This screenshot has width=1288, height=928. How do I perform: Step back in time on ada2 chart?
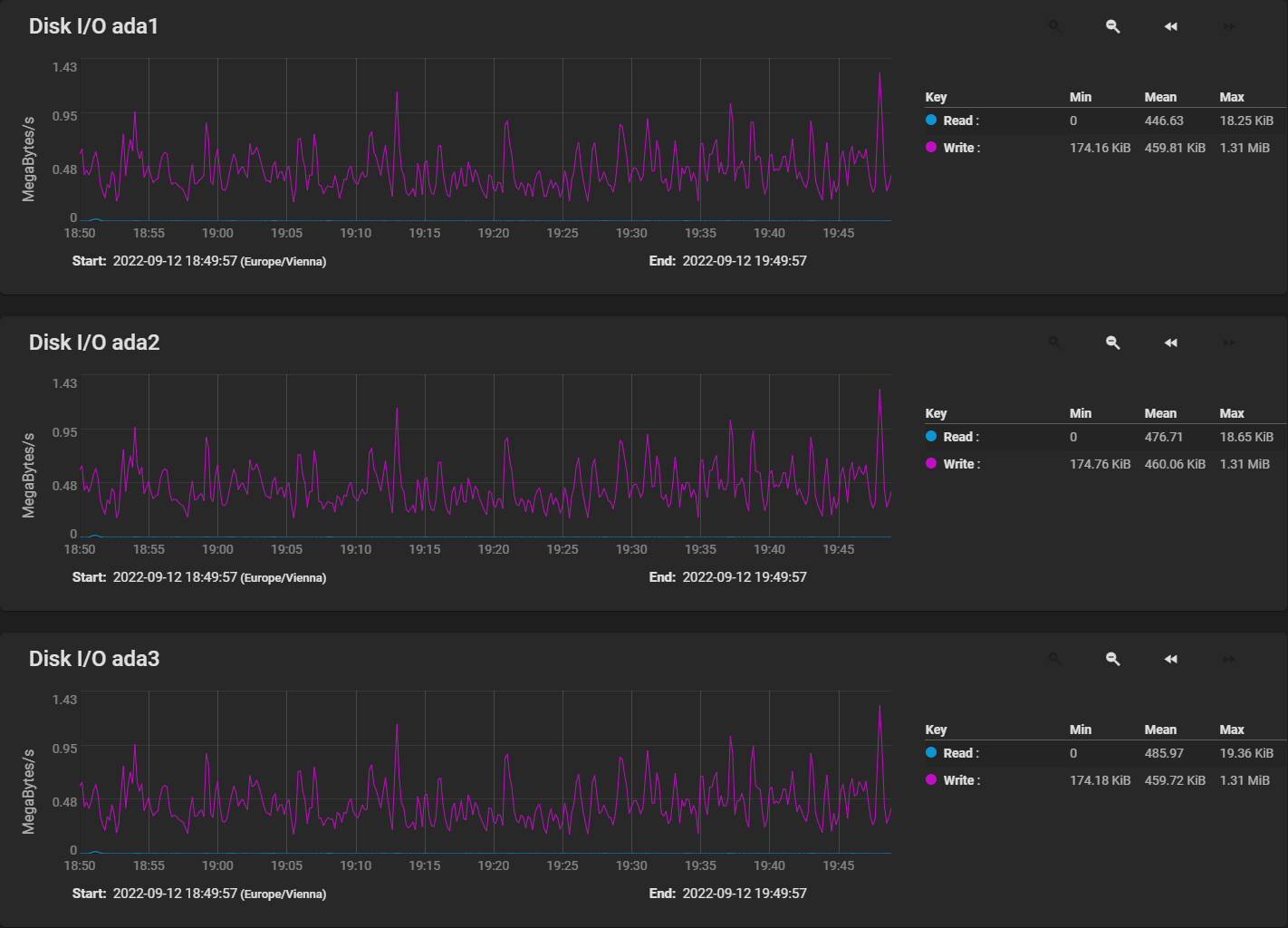[x=1171, y=343]
